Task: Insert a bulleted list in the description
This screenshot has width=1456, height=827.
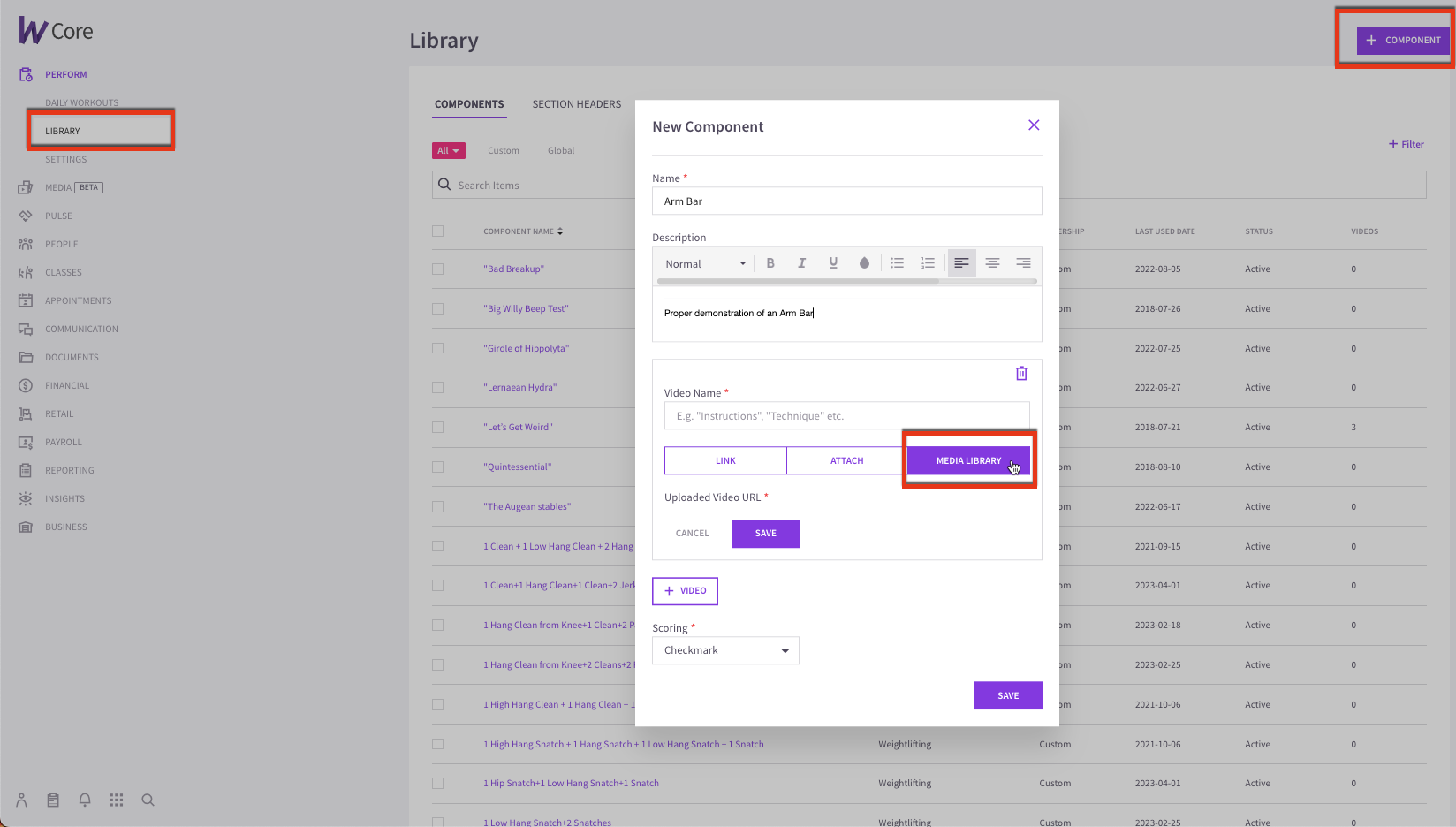Action: pos(897,262)
